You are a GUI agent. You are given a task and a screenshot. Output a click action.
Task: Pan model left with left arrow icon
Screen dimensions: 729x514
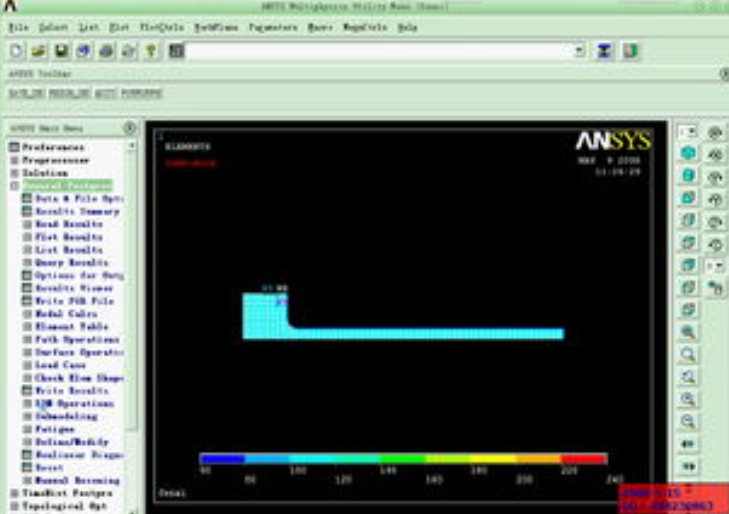coord(688,444)
